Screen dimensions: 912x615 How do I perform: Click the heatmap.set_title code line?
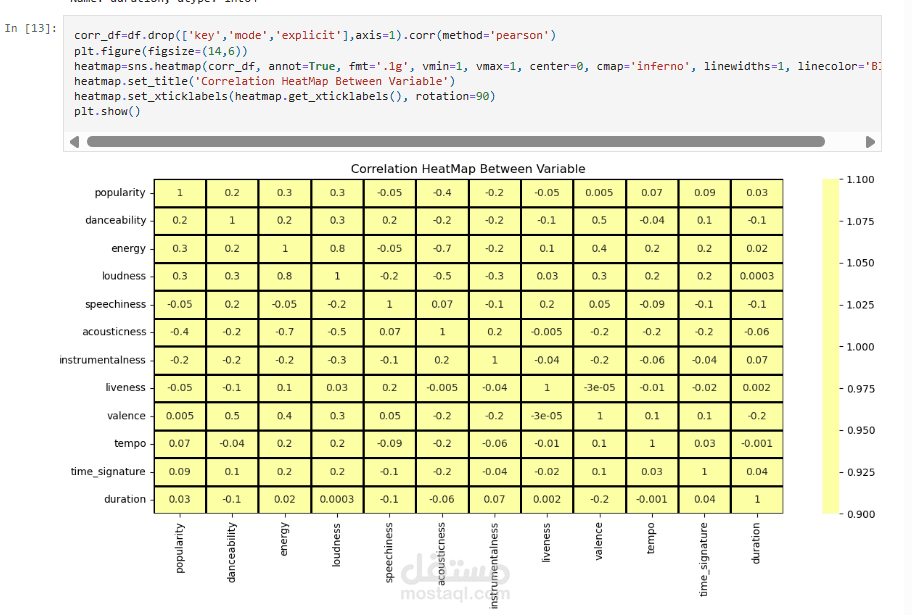click(x=264, y=81)
